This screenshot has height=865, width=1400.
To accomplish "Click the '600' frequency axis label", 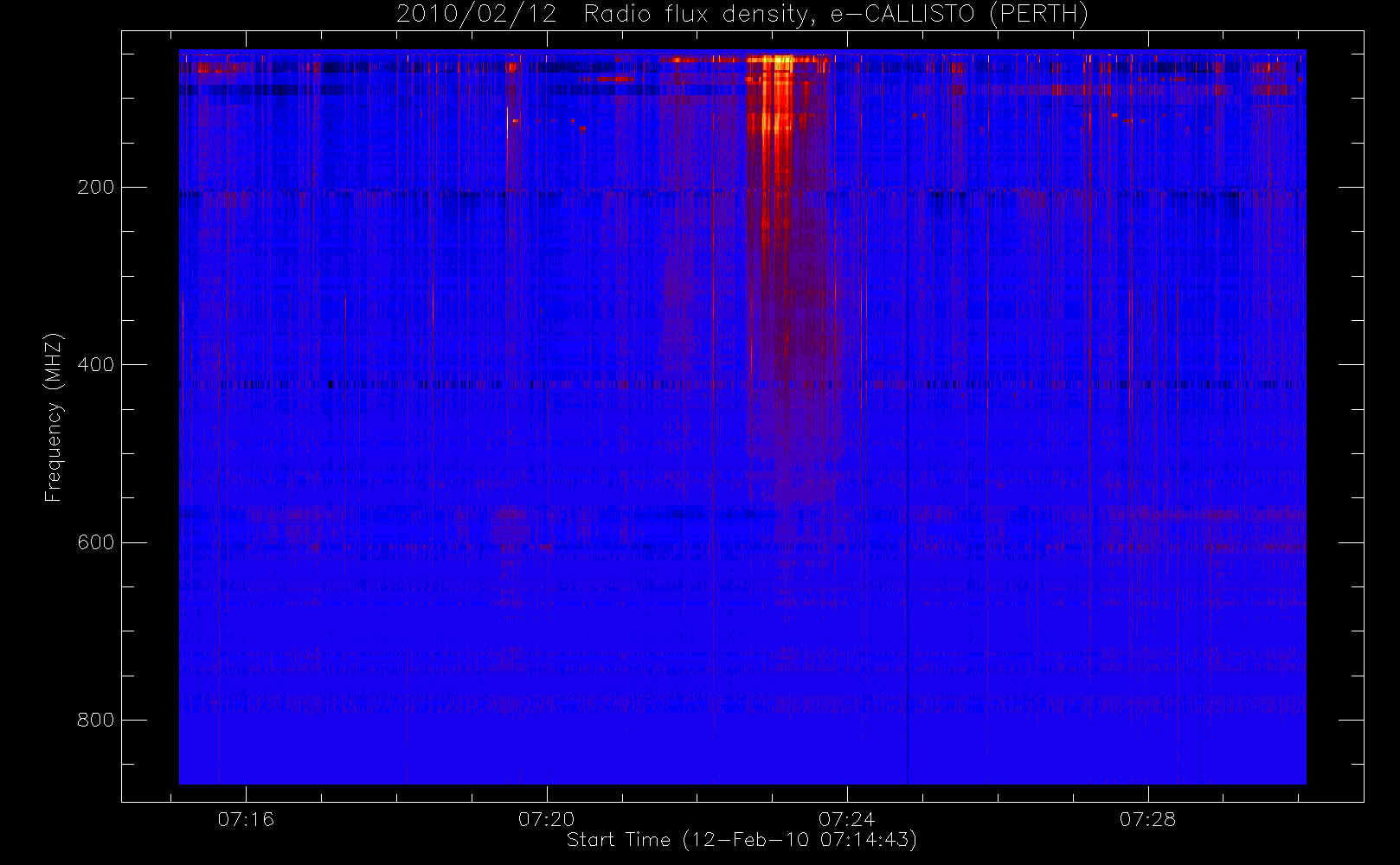I will click(96, 542).
